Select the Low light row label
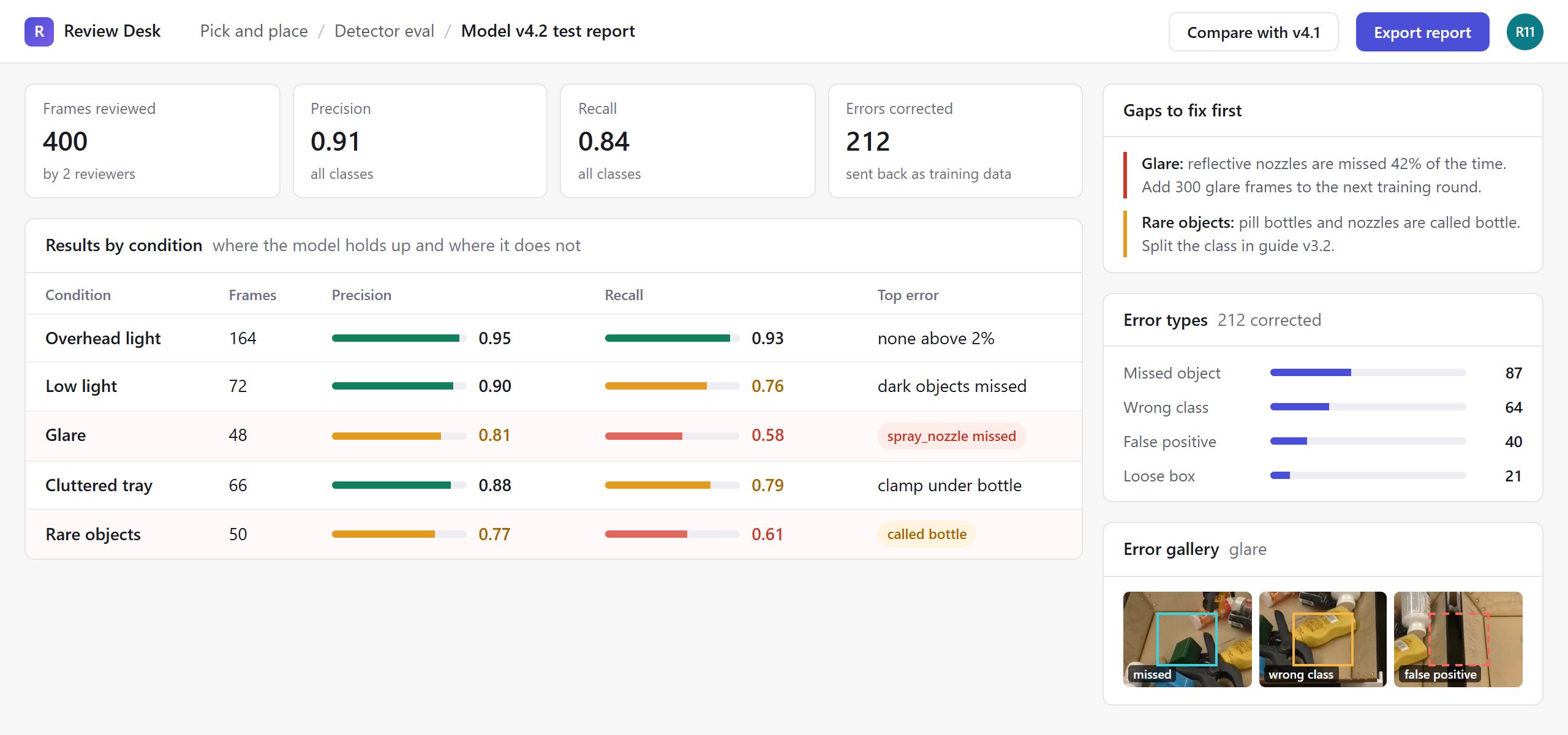The height and width of the screenshot is (735, 1568). 81,386
